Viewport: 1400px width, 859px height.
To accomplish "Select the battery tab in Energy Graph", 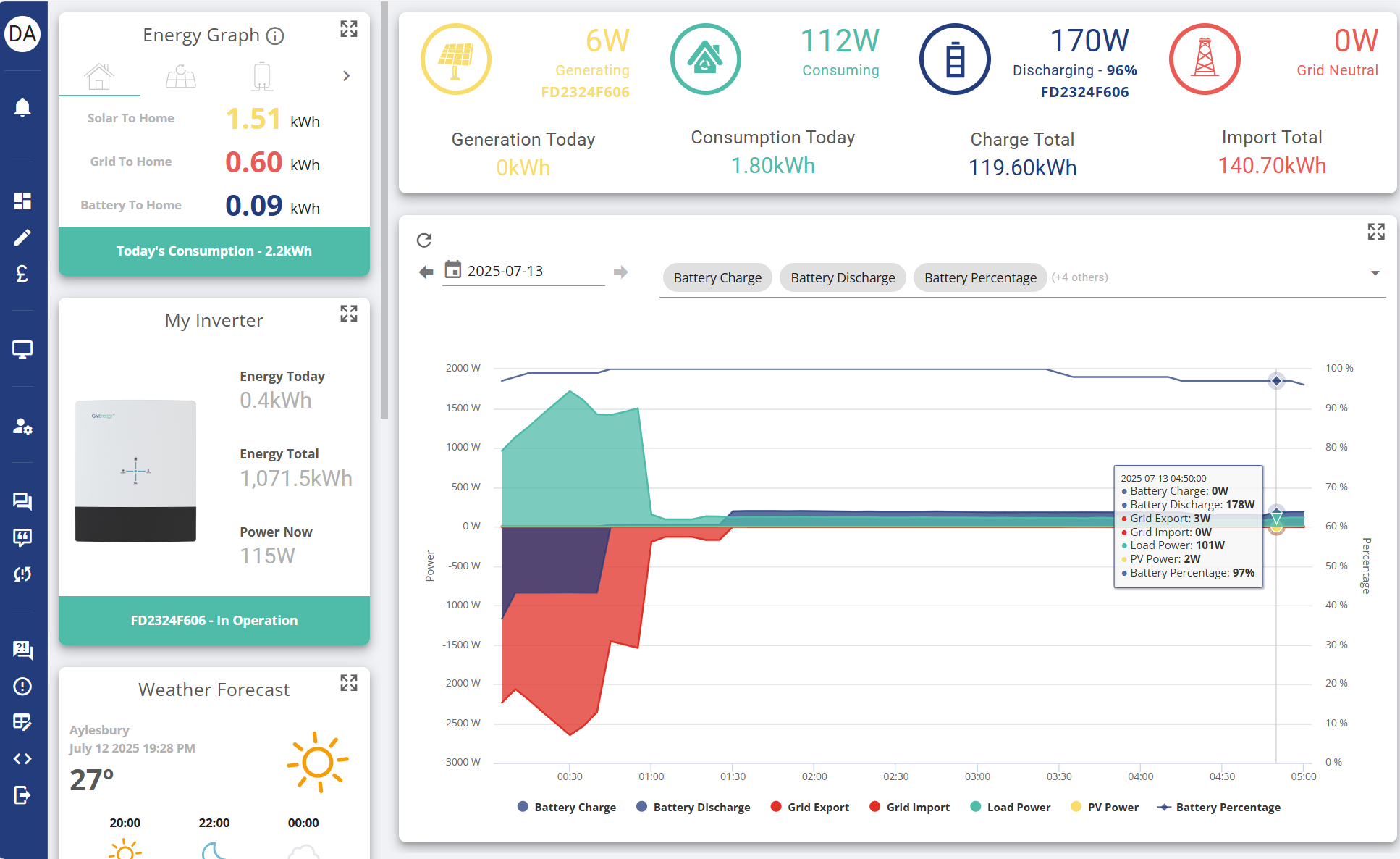I will click(262, 76).
